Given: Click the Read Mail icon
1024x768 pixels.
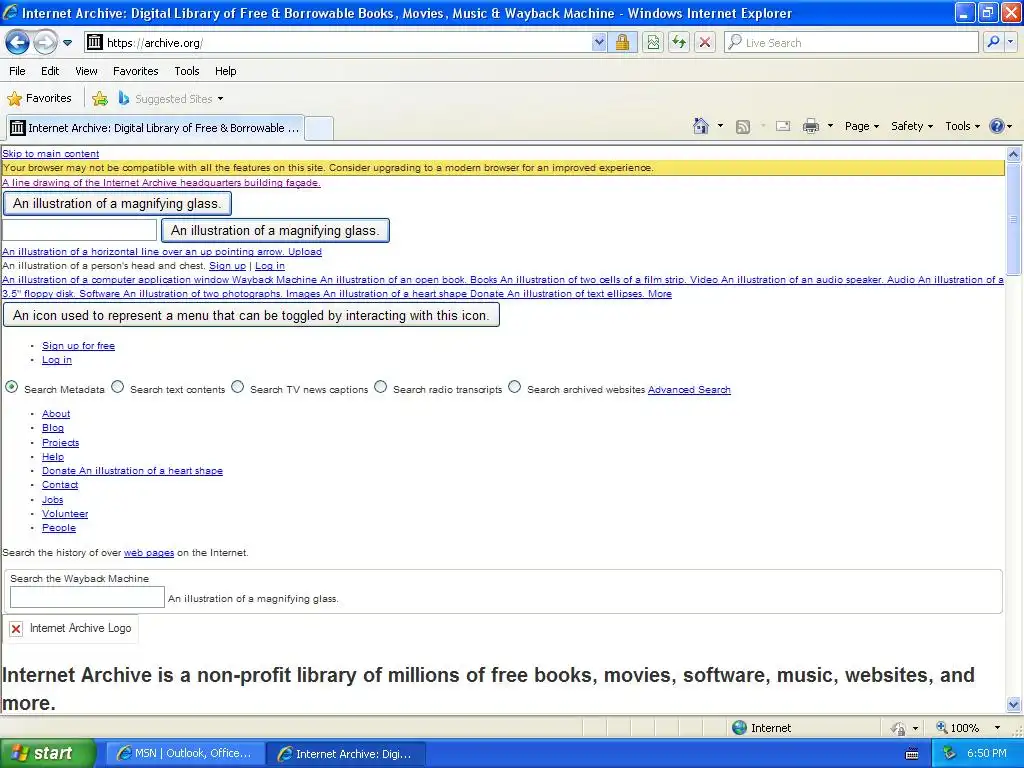Looking at the screenshot, I should click(x=783, y=126).
